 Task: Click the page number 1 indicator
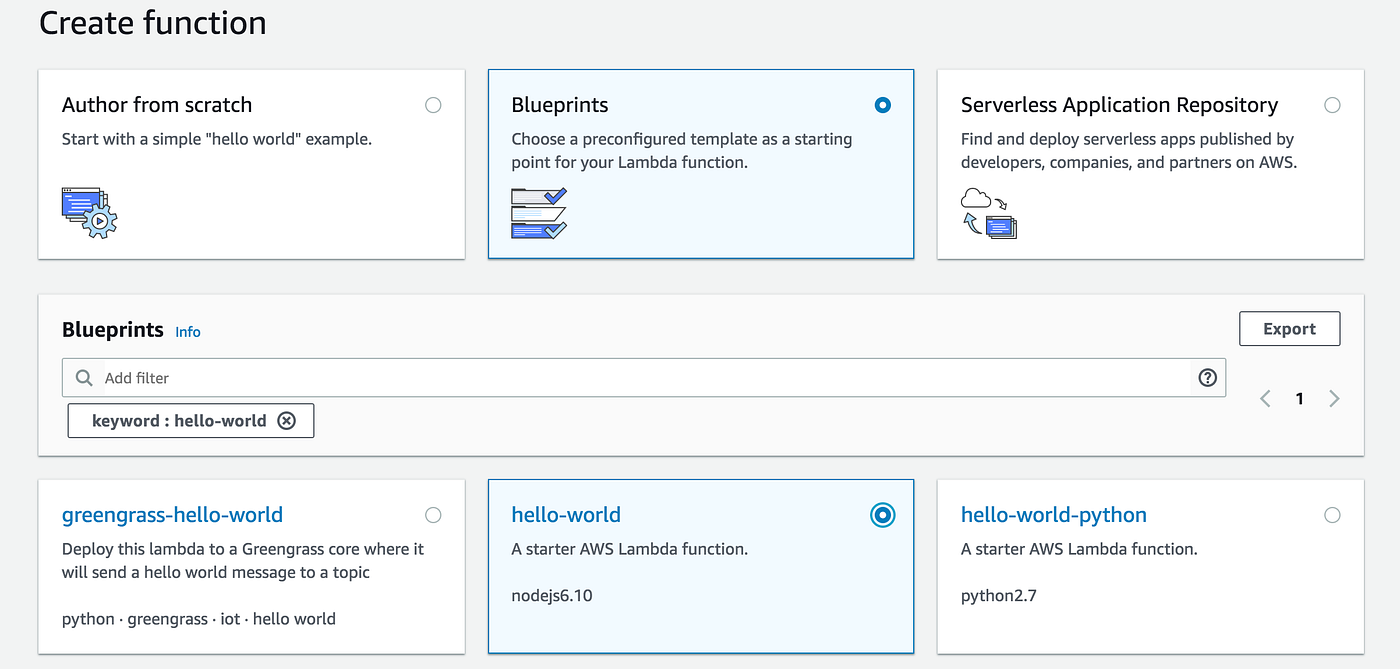click(1300, 398)
